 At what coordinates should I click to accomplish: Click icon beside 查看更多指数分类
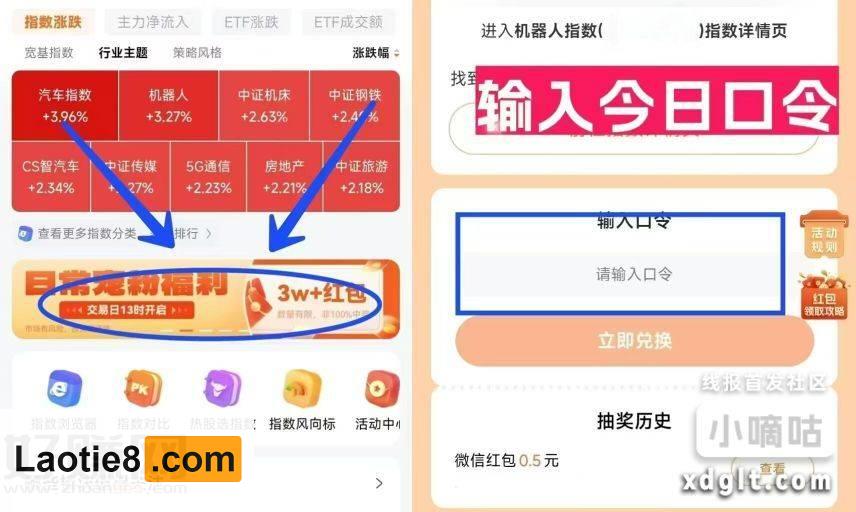tap(25, 234)
